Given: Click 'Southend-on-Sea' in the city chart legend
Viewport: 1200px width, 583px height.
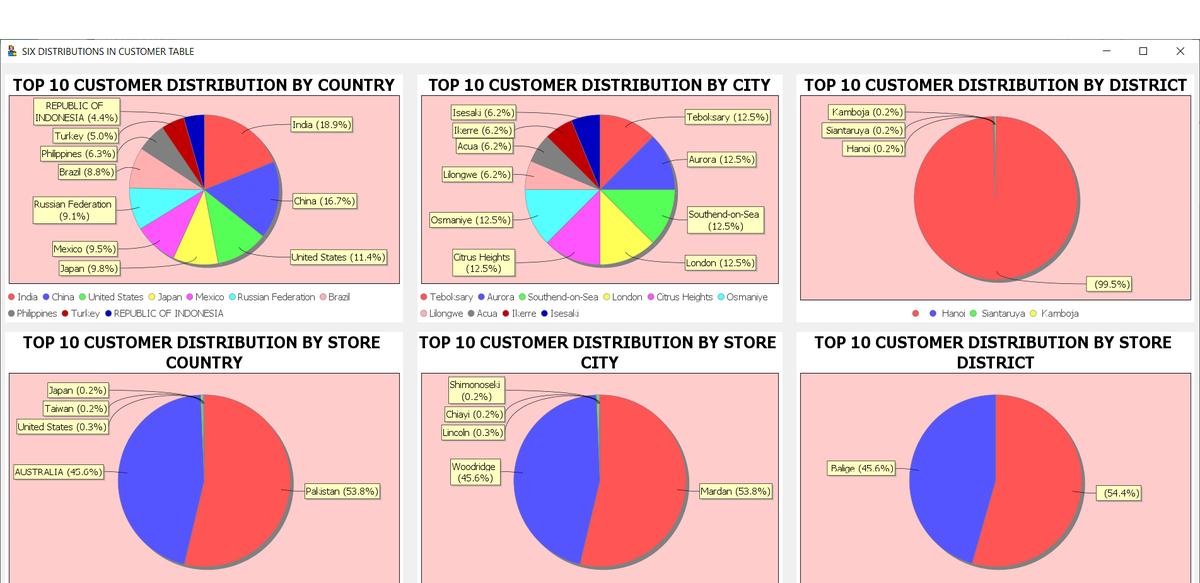Looking at the screenshot, I should coord(563,297).
